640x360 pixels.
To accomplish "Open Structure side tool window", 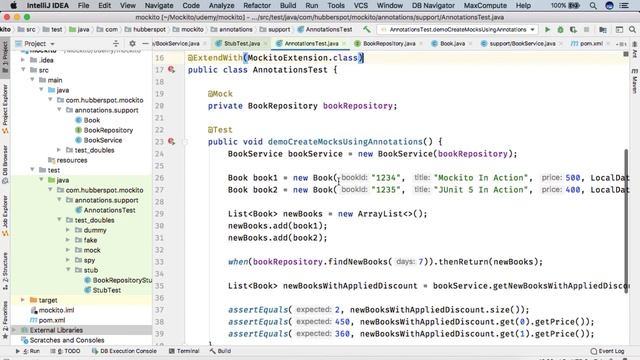I will (x=5, y=271).
